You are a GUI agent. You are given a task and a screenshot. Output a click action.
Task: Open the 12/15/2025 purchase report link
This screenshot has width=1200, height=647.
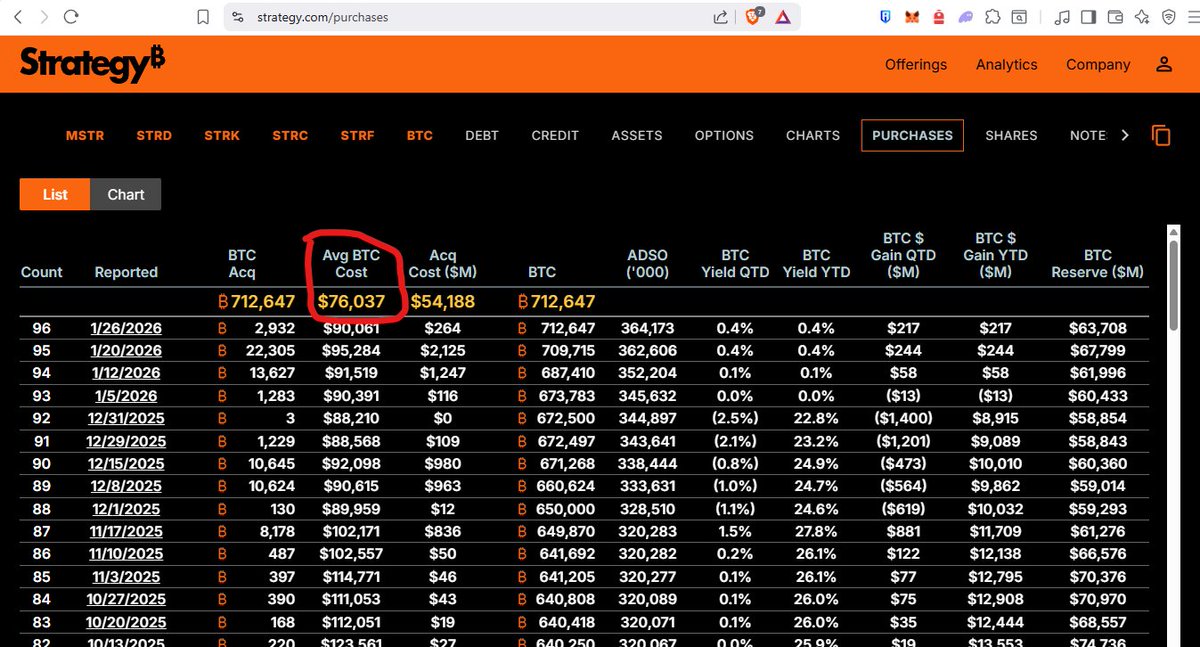(x=126, y=464)
